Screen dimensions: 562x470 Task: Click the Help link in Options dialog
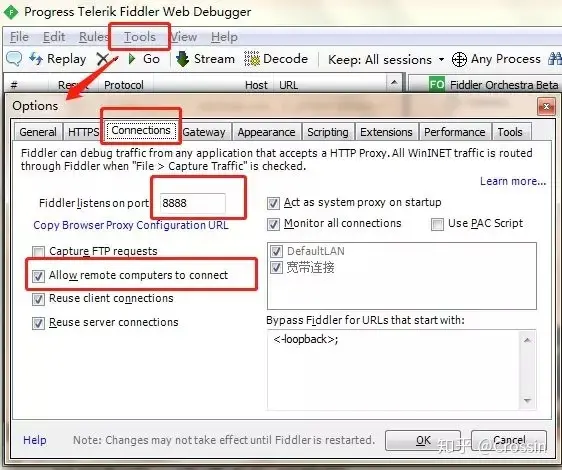point(35,440)
